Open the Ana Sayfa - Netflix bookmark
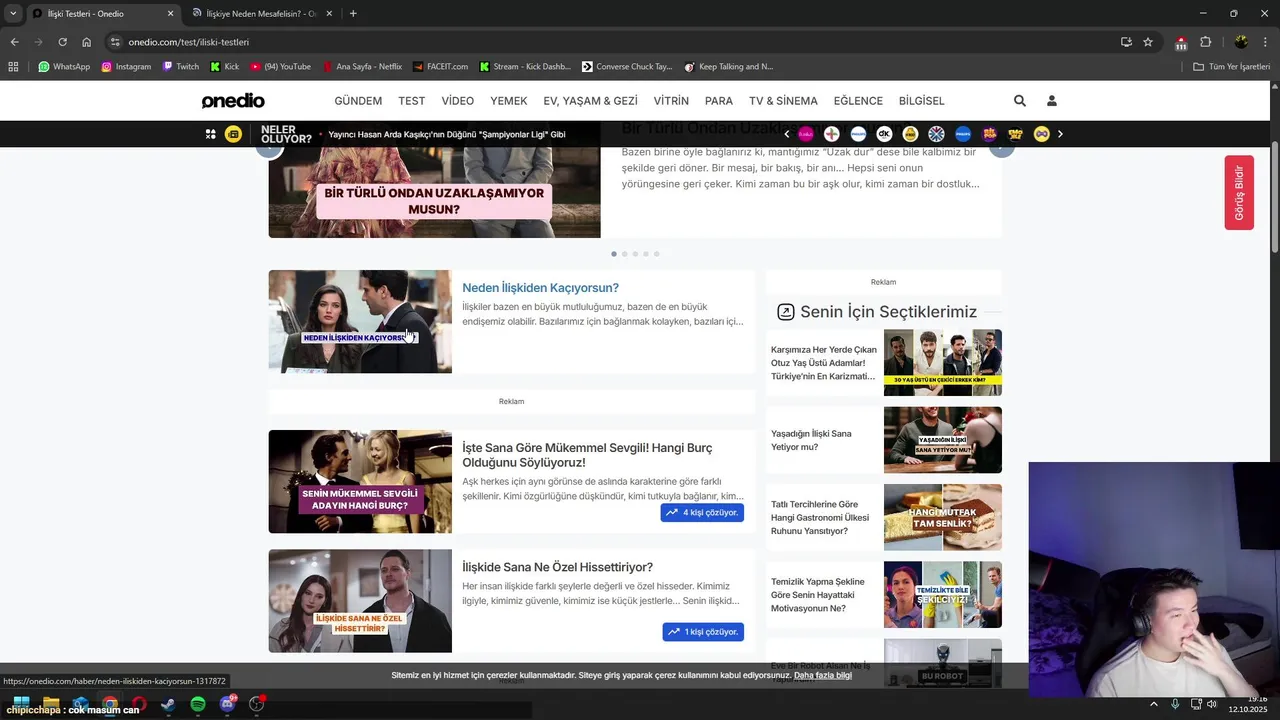Viewport: 1280px width, 720px height. (363, 67)
